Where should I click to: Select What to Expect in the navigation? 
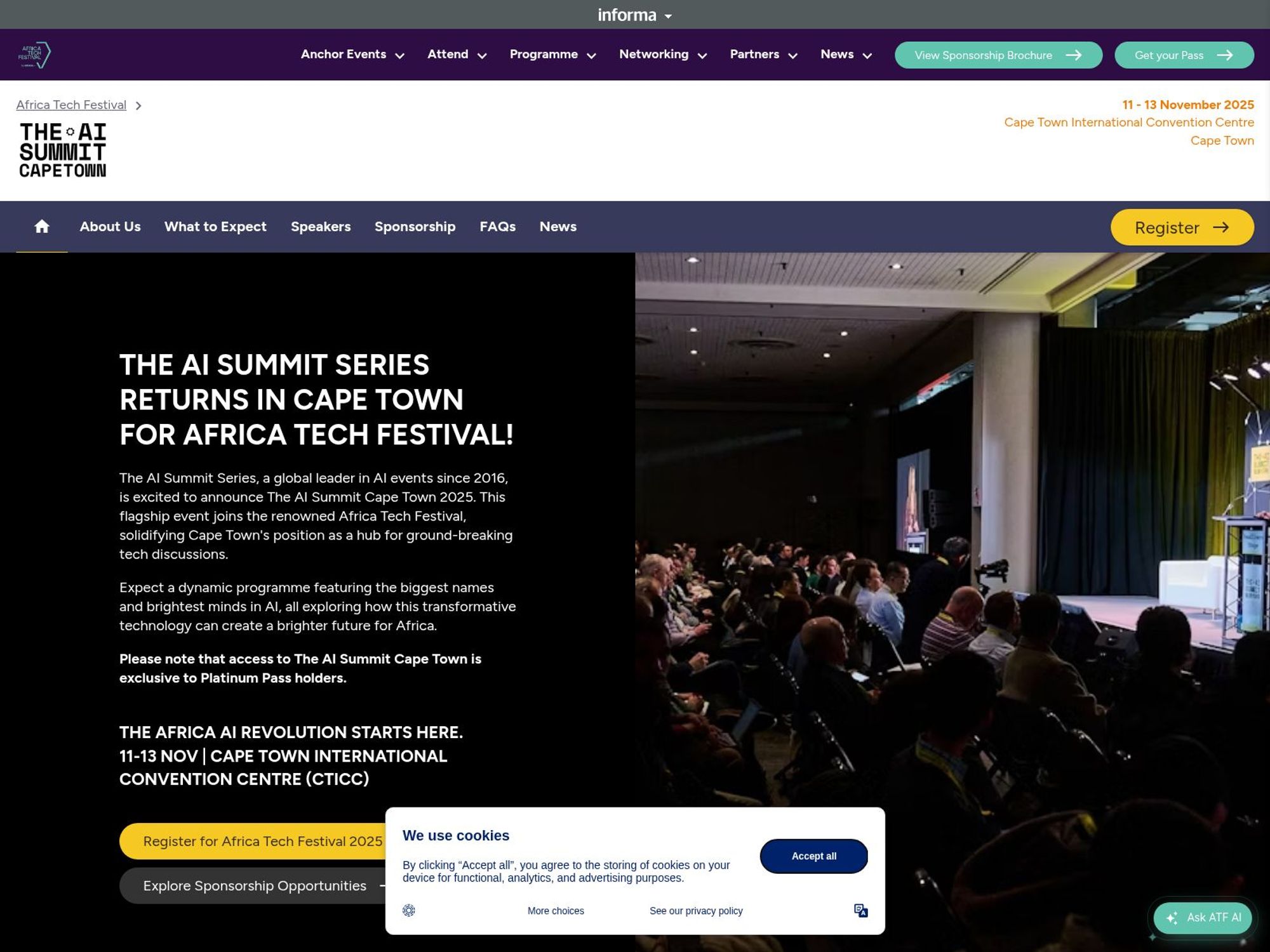point(215,227)
